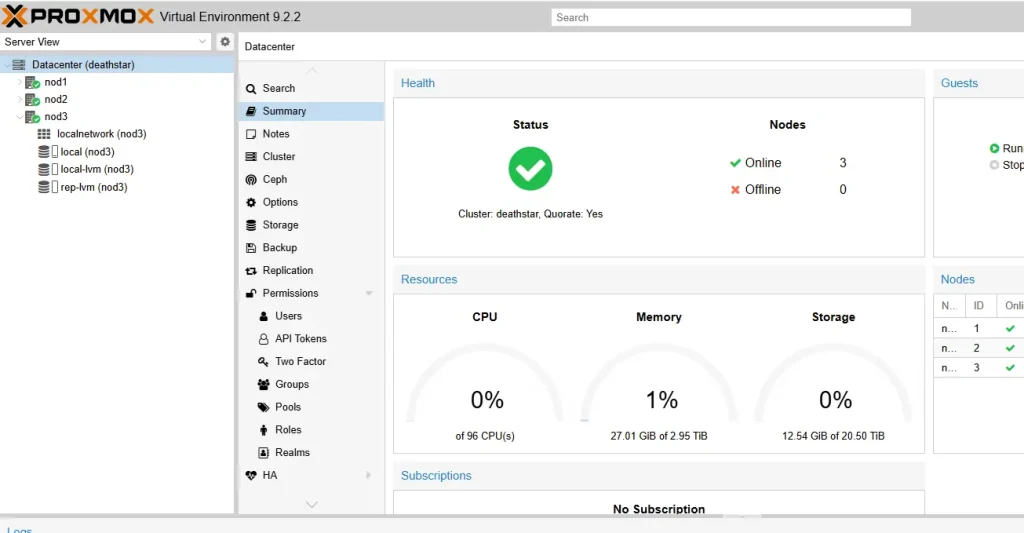The image size is (1024, 533).
Task: Select local-lvm (nod3) in tree
Action: (x=97, y=169)
